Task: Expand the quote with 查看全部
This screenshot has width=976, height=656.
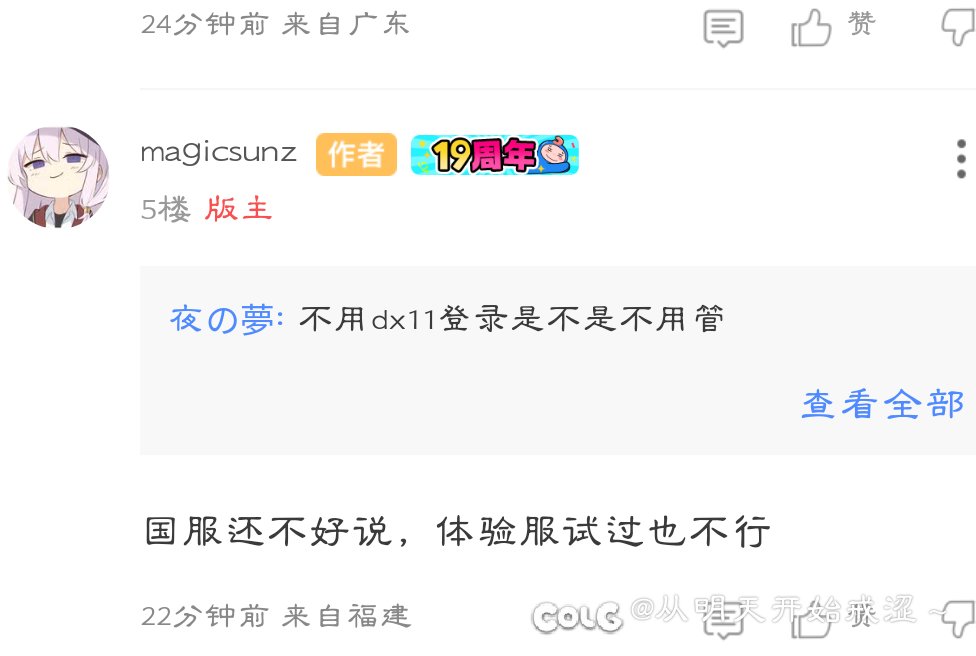Action: pos(882,405)
